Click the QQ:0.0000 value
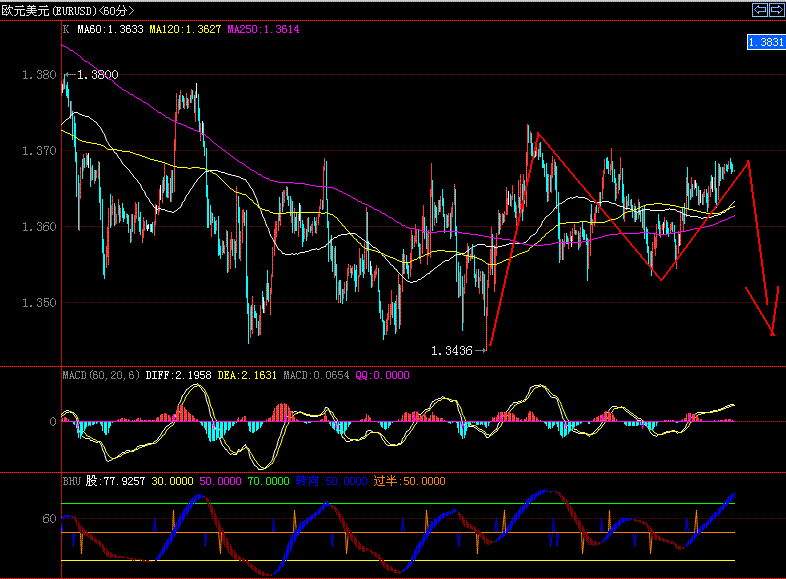This screenshot has width=786, height=579. tap(382, 375)
